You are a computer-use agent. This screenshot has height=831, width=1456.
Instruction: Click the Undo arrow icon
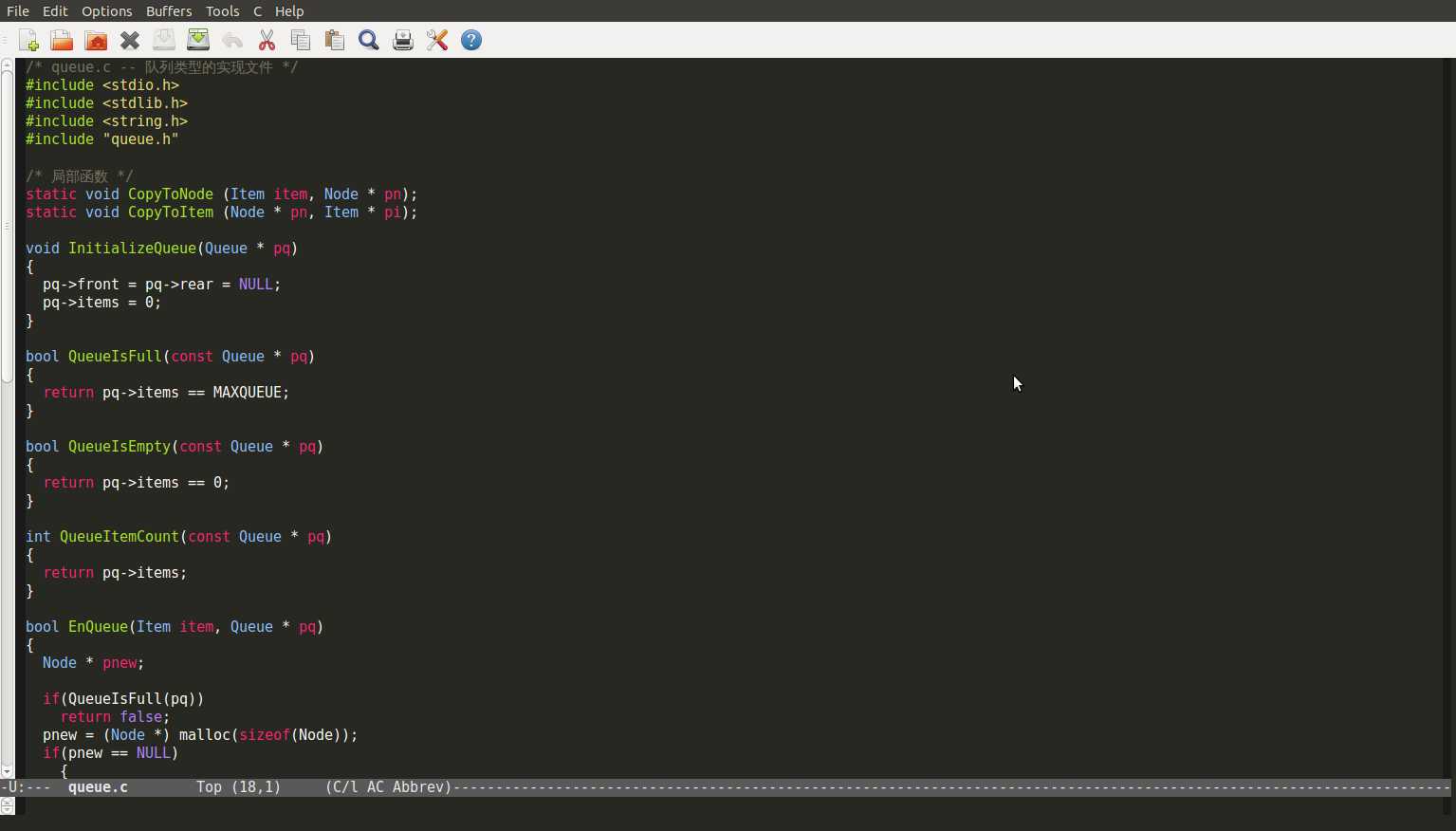coord(232,40)
